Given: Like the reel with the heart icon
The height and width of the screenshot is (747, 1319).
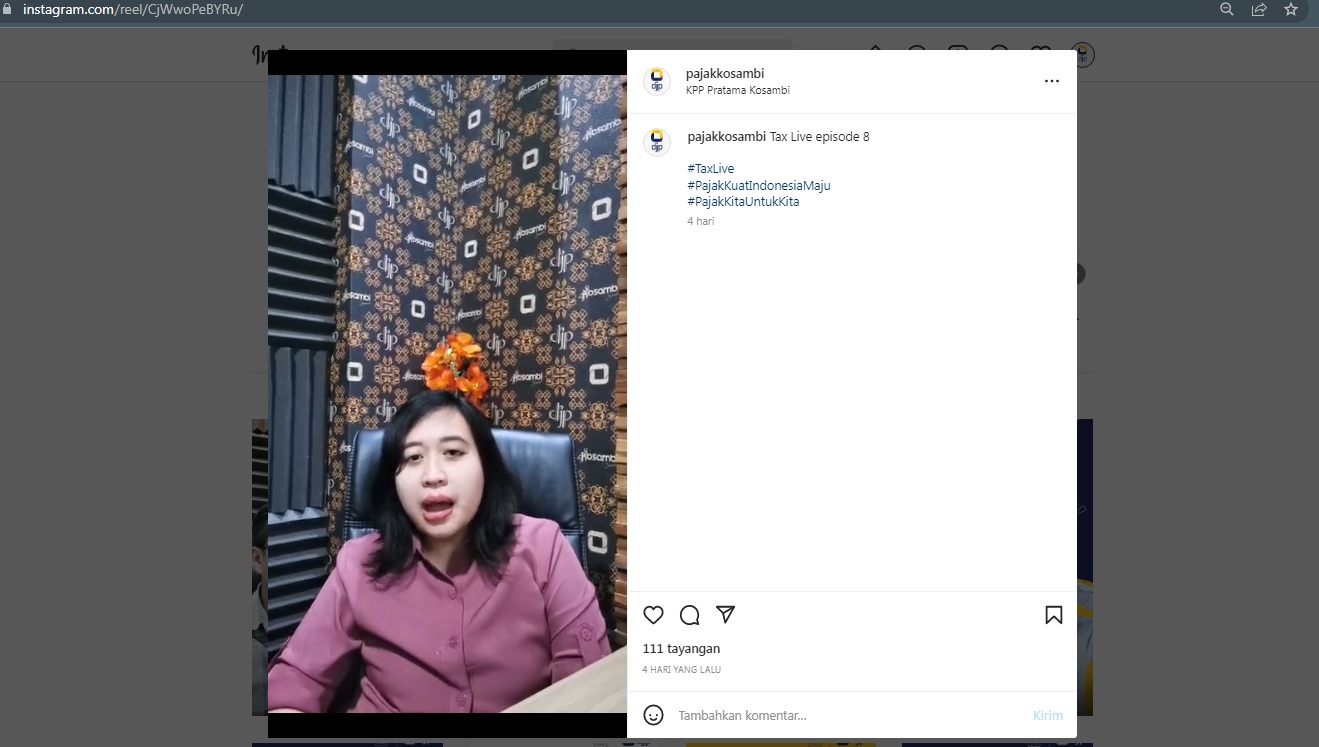Looking at the screenshot, I should [653, 615].
